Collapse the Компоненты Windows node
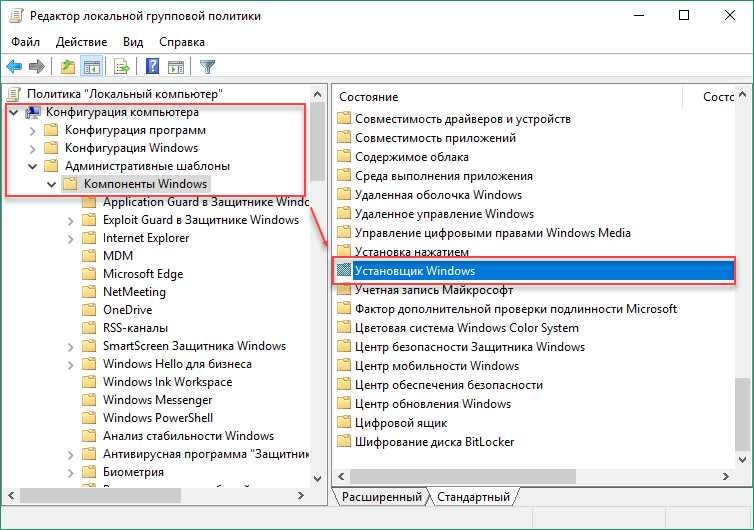 click(x=51, y=184)
